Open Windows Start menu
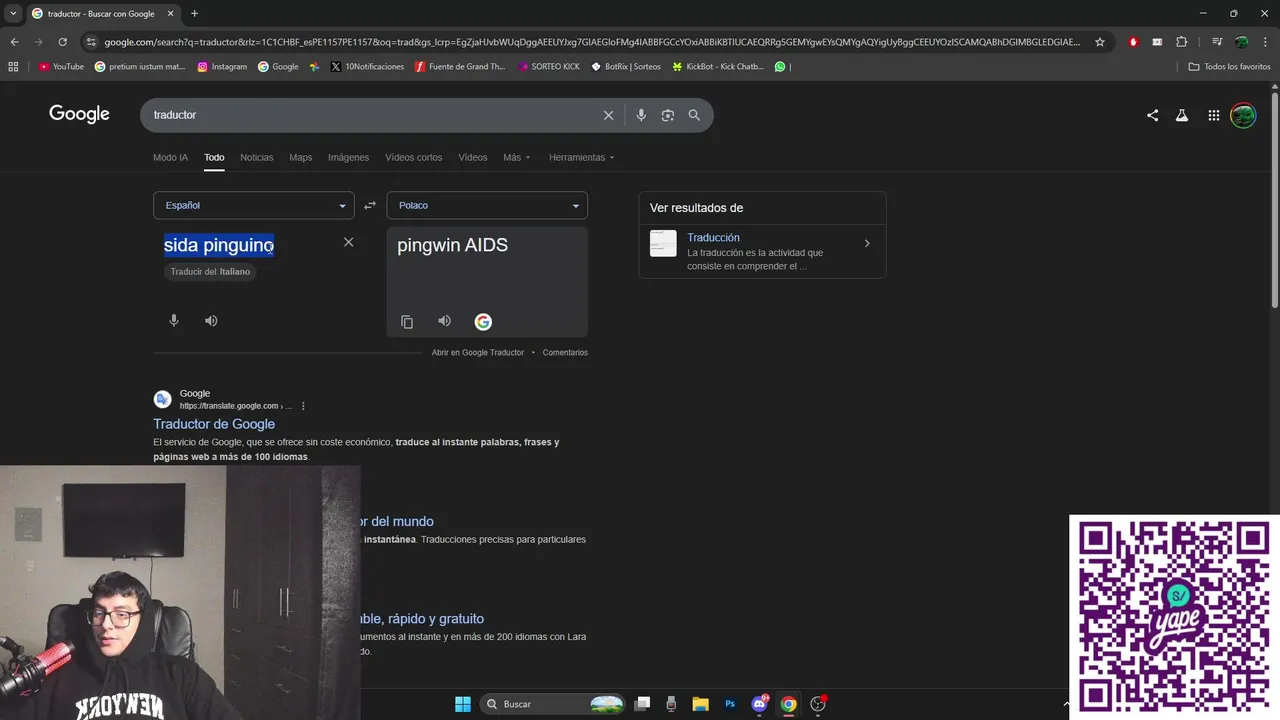1280x720 pixels. [x=463, y=704]
